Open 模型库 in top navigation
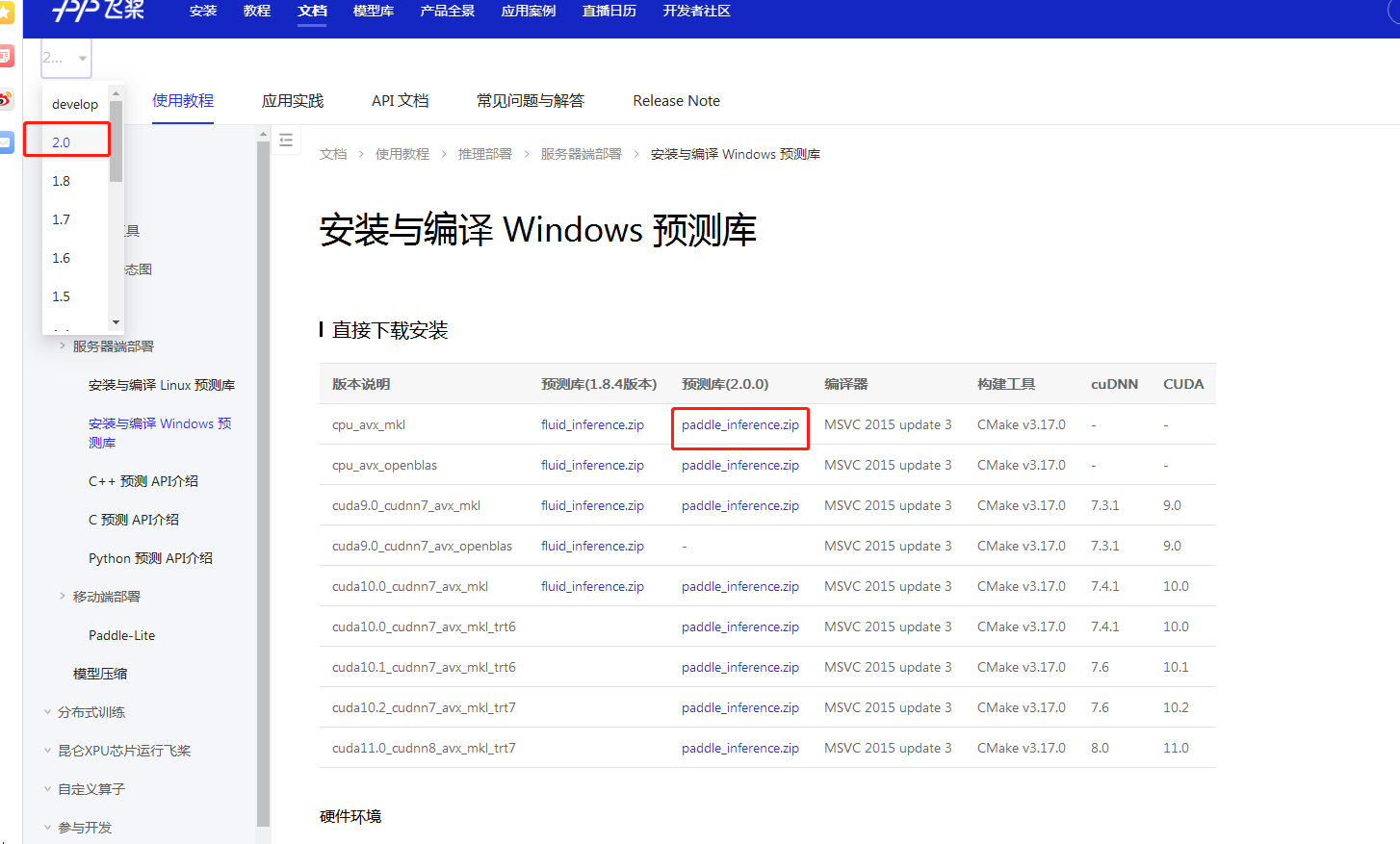1400x844 pixels. pos(374,11)
